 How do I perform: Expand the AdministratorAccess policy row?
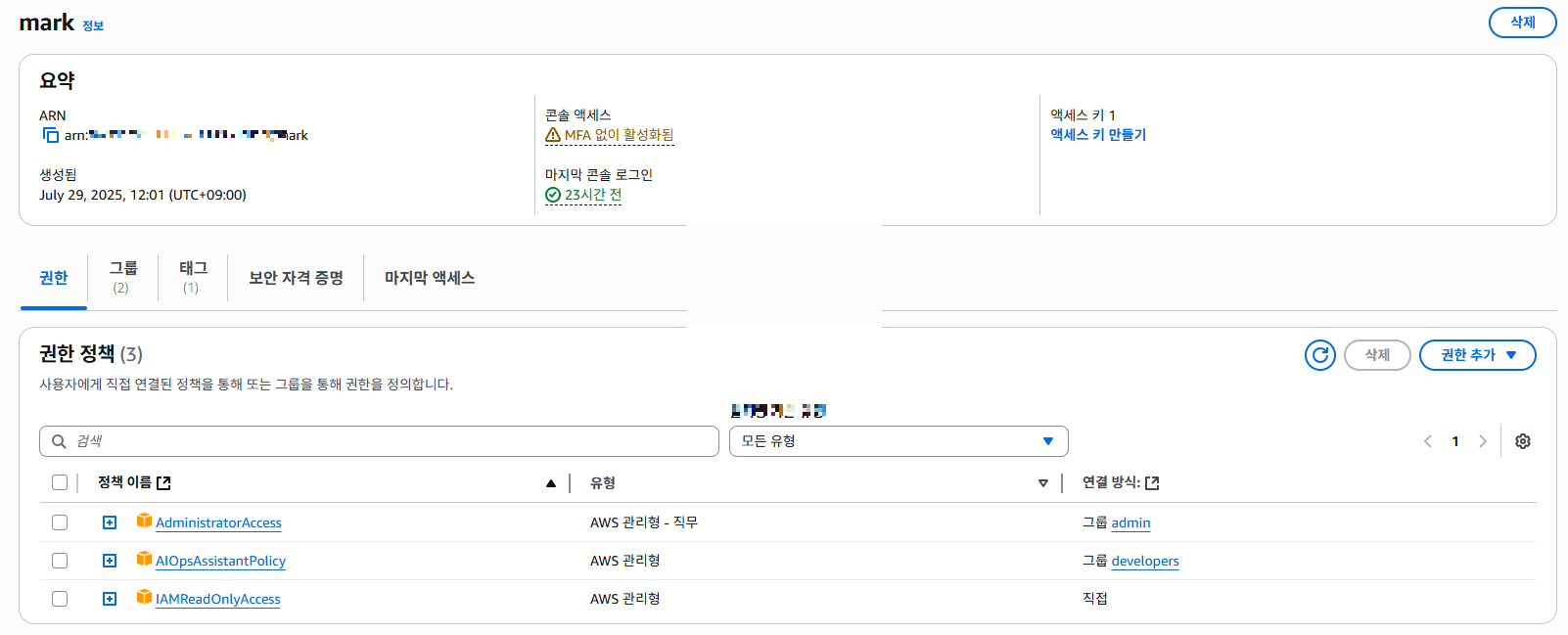click(110, 522)
